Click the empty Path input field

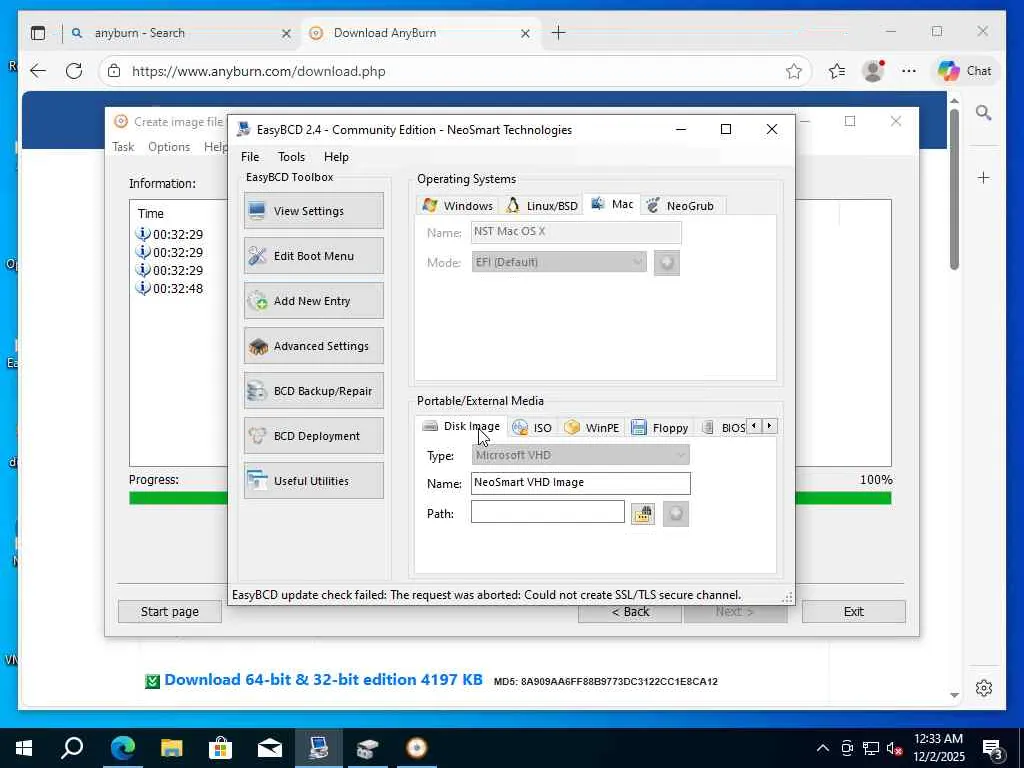547,512
